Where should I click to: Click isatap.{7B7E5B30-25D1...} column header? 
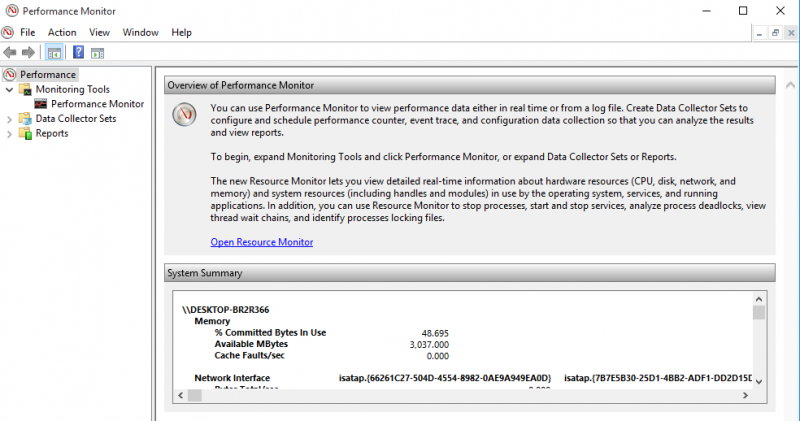[x=658, y=378]
